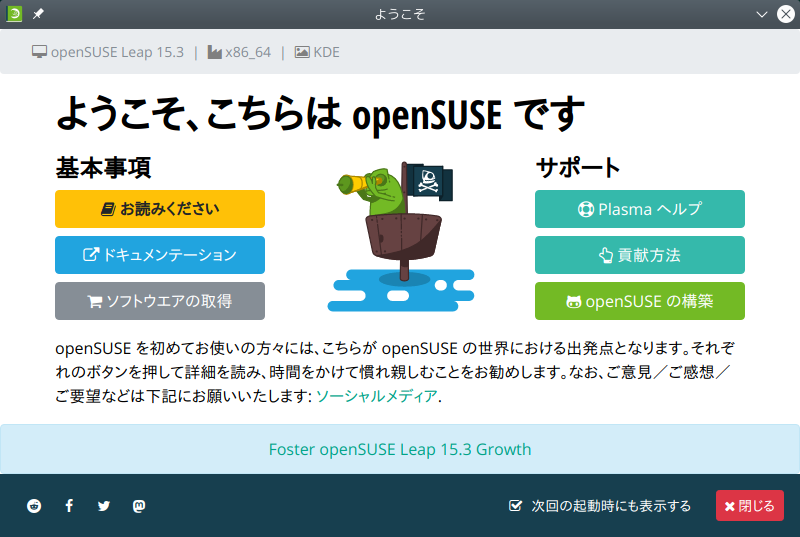Click the openSUSE Leap 15.3 version text
Image resolution: width=800 pixels, height=537 pixels.
click(x=117, y=52)
